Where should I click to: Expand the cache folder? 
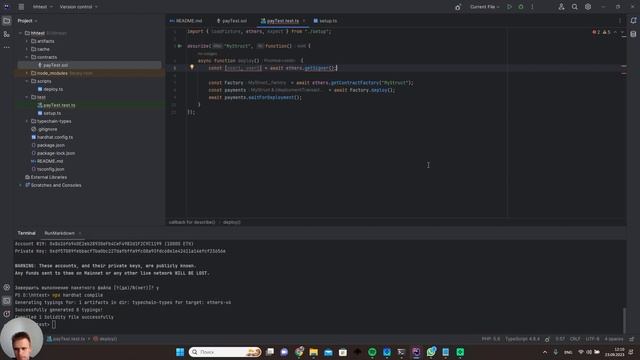coord(27,49)
